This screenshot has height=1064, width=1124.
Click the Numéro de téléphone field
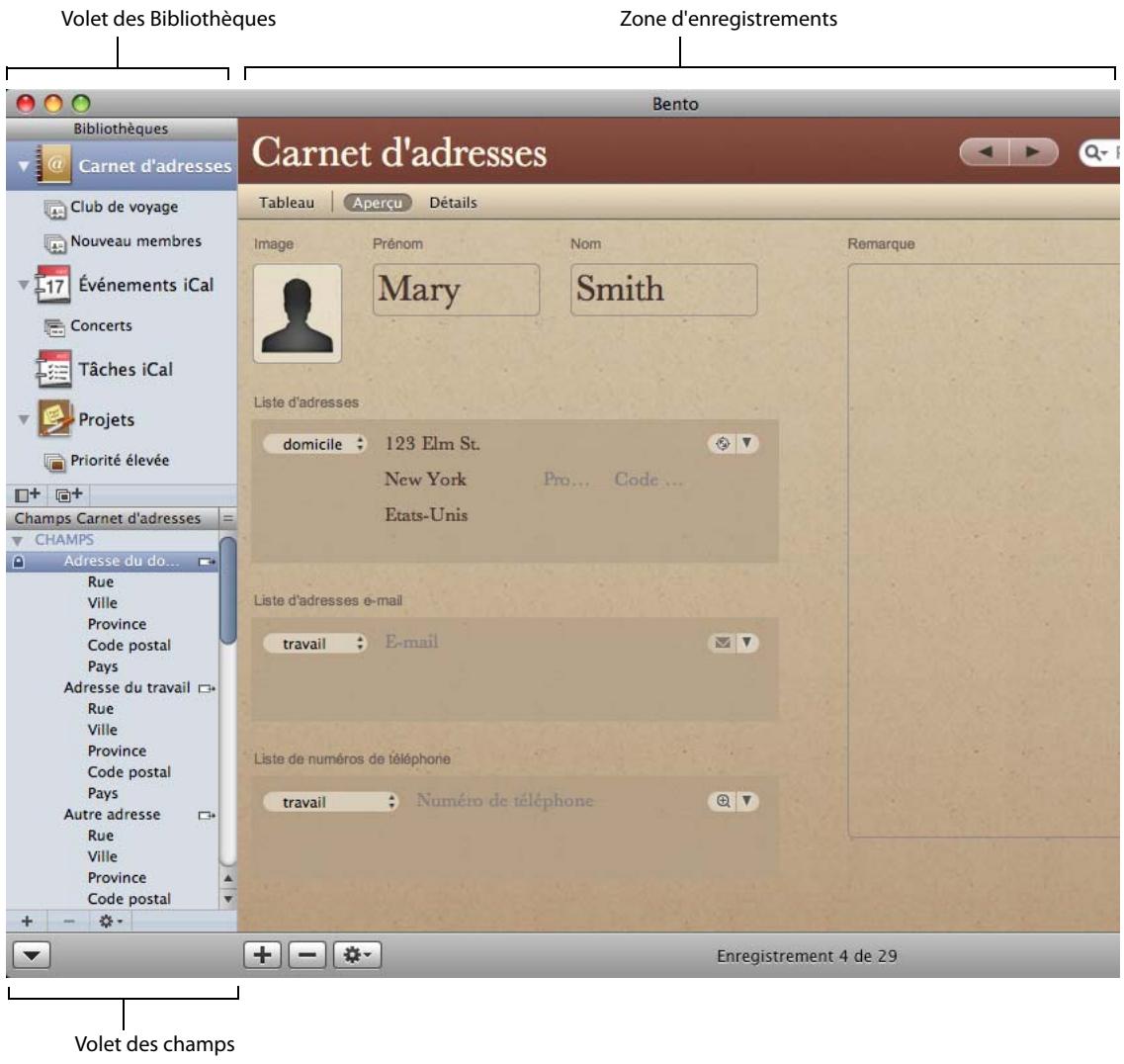[x=505, y=801]
